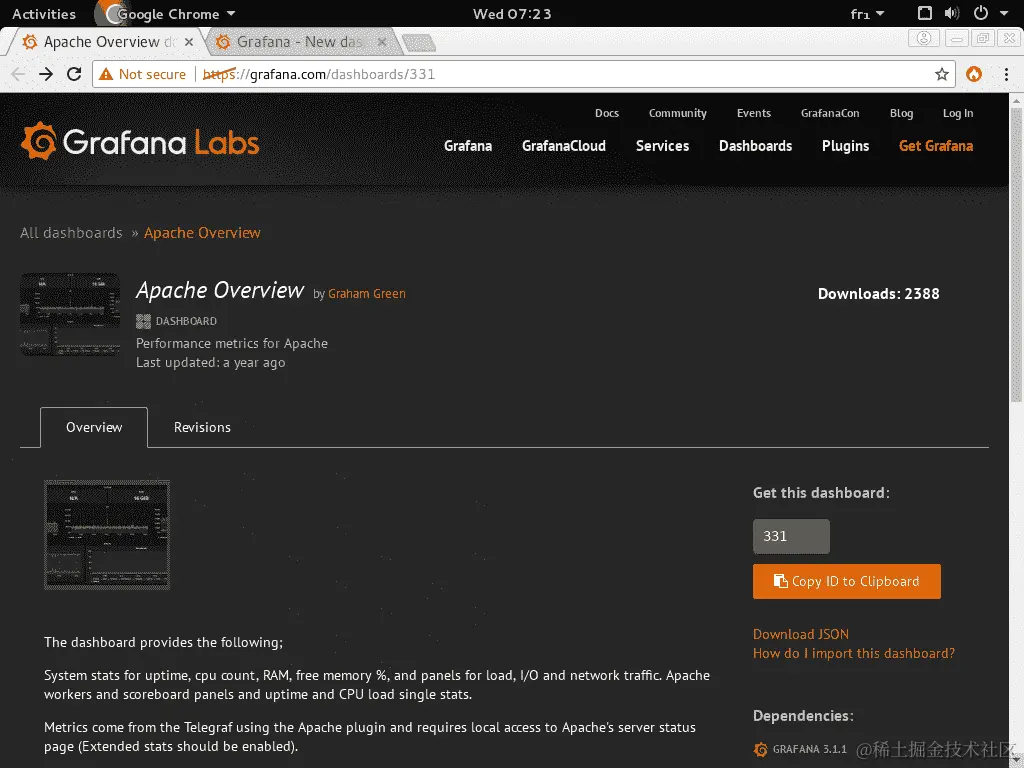
Task: Click the Chrome profile icon
Action: click(923, 39)
